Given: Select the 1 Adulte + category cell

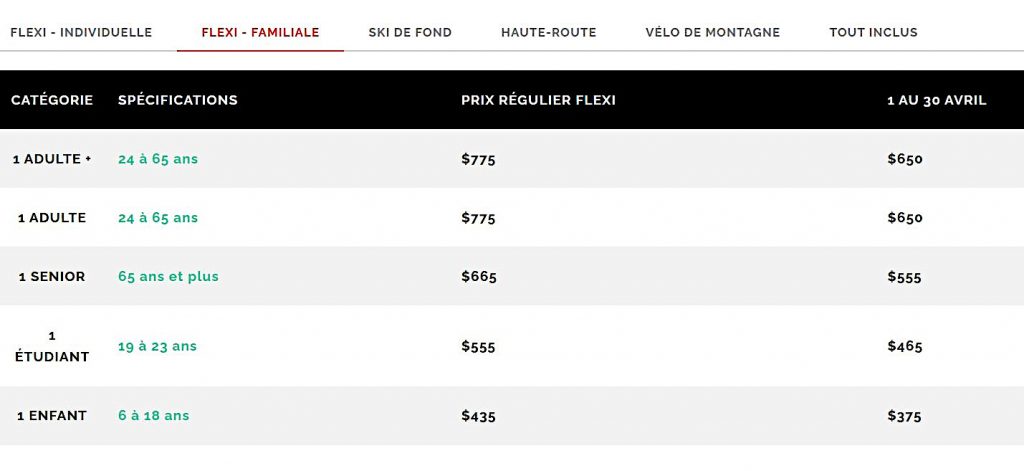Looking at the screenshot, I should point(52,159).
